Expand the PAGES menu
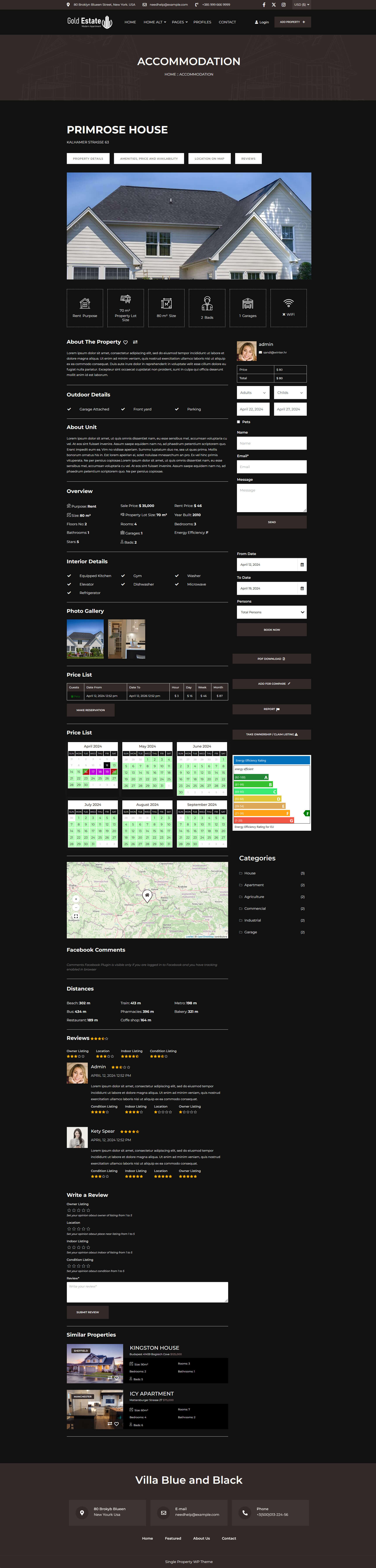The image size is (376, 1568). tap(179, 22)
